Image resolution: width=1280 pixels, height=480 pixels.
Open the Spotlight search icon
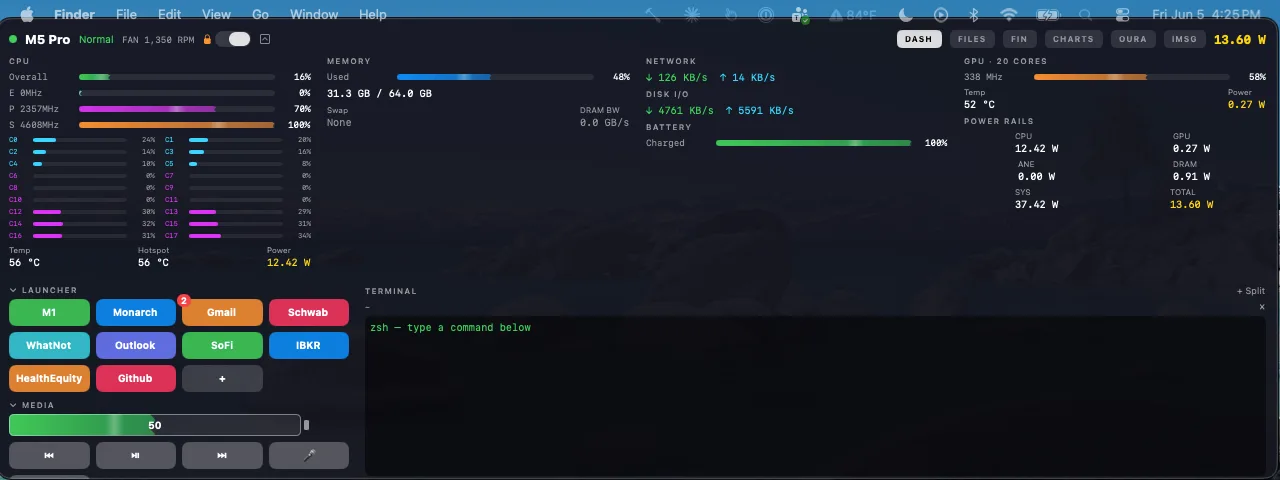coord(1085,15)
